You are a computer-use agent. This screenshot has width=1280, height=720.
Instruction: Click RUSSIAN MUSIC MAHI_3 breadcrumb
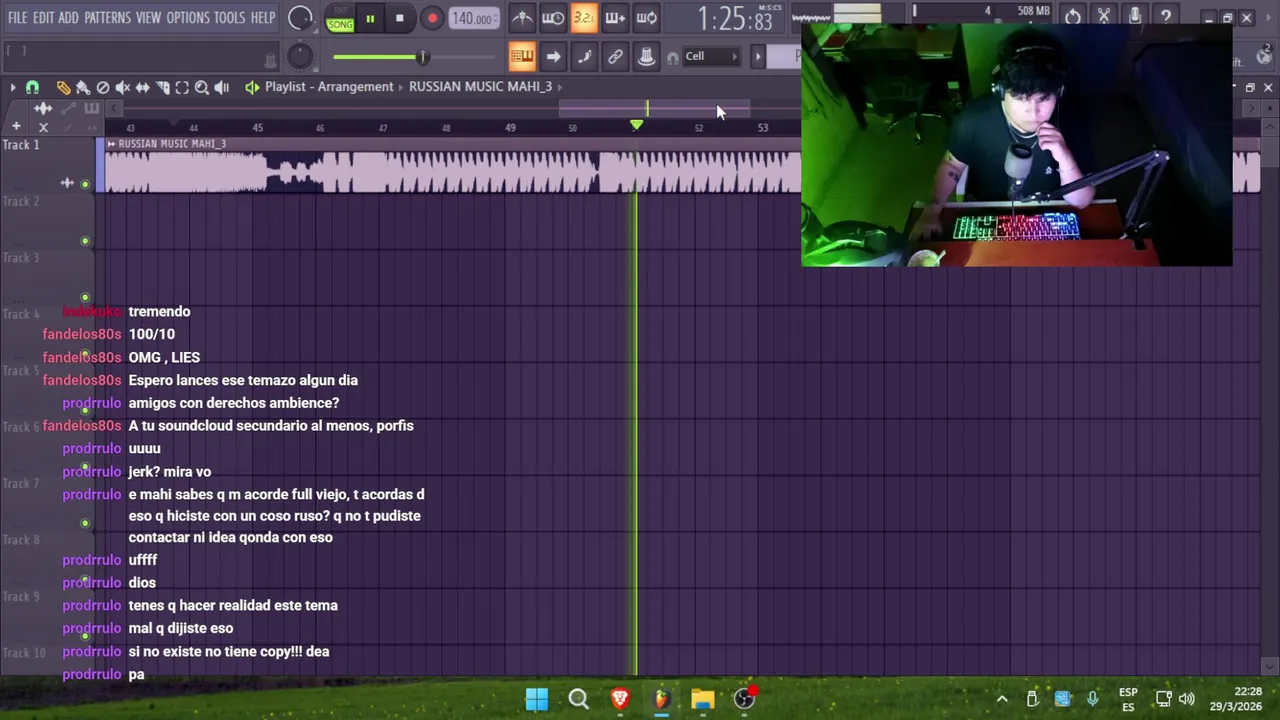480,87
